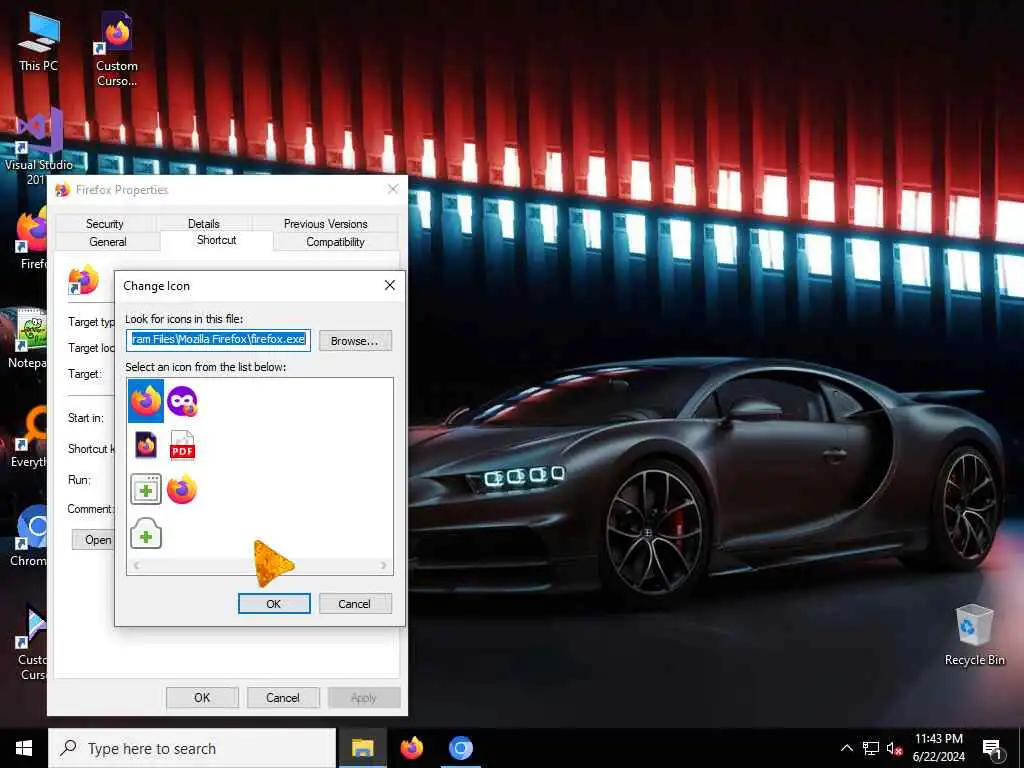Select the tab-shaped green plus icon
The height and width of the screenshot is (768, 1024).
146,534
